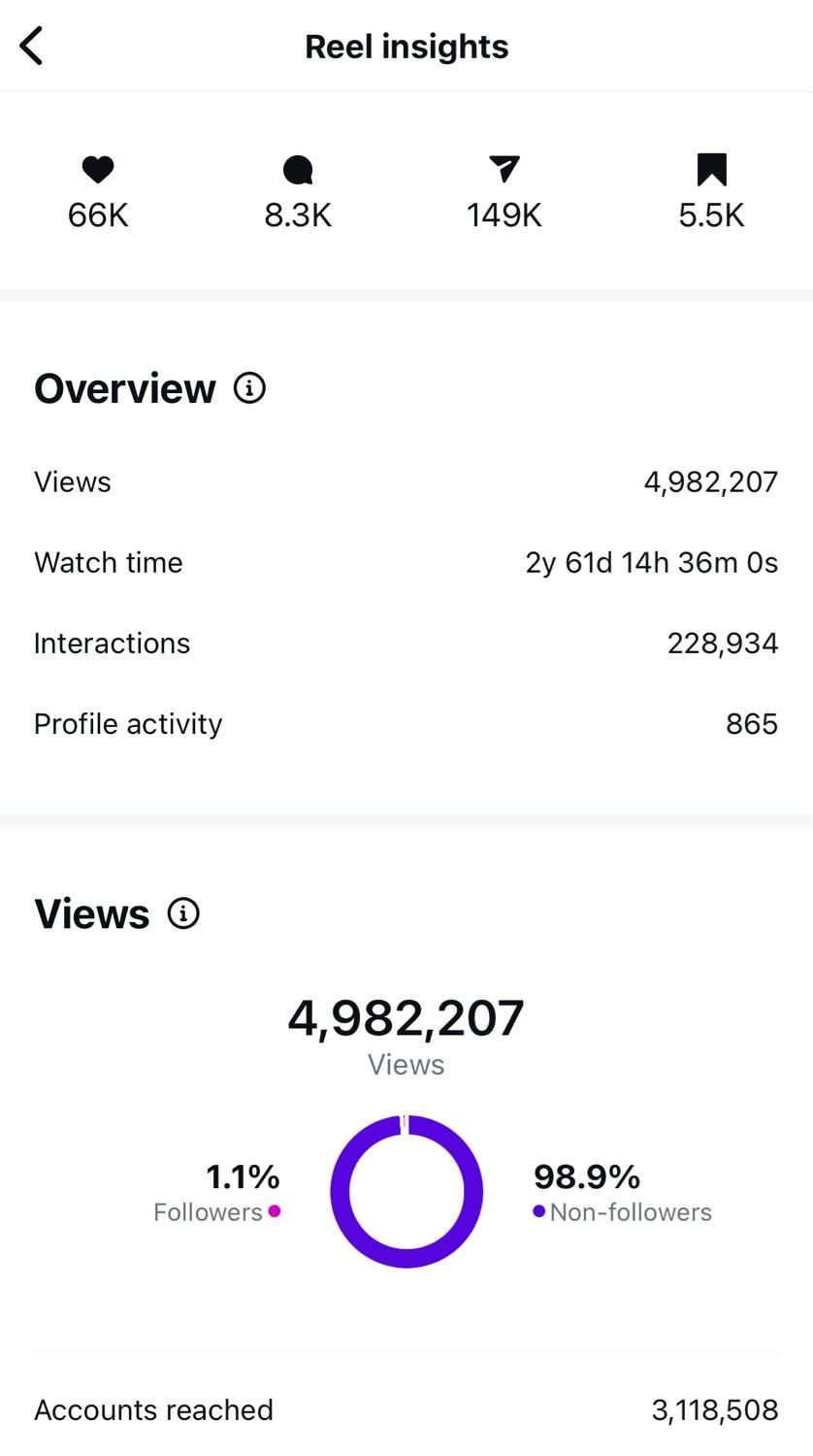Tap the comments bubble icon
This screenshot has width=813, height=1456.
tap(298, 170)
